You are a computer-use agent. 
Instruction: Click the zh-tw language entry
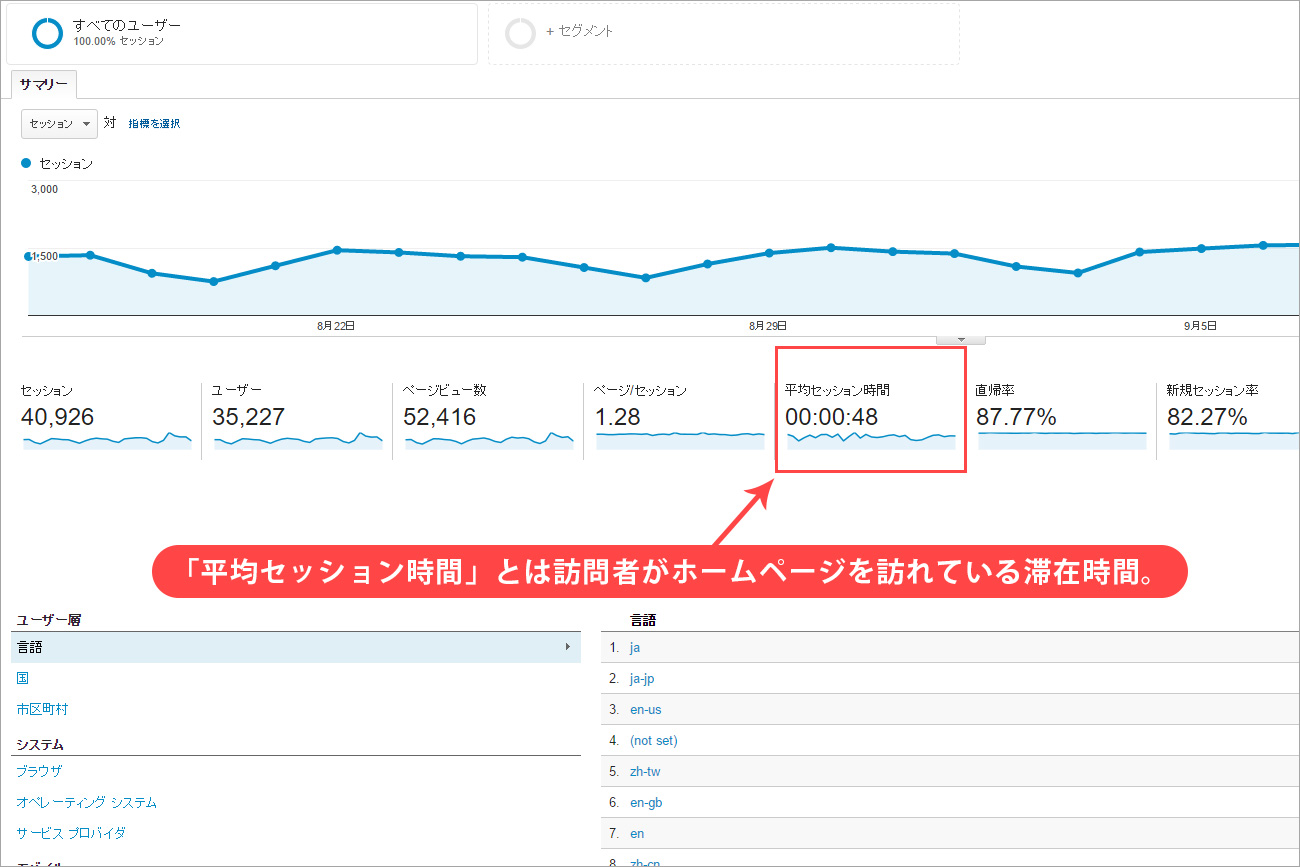point(645,772)
